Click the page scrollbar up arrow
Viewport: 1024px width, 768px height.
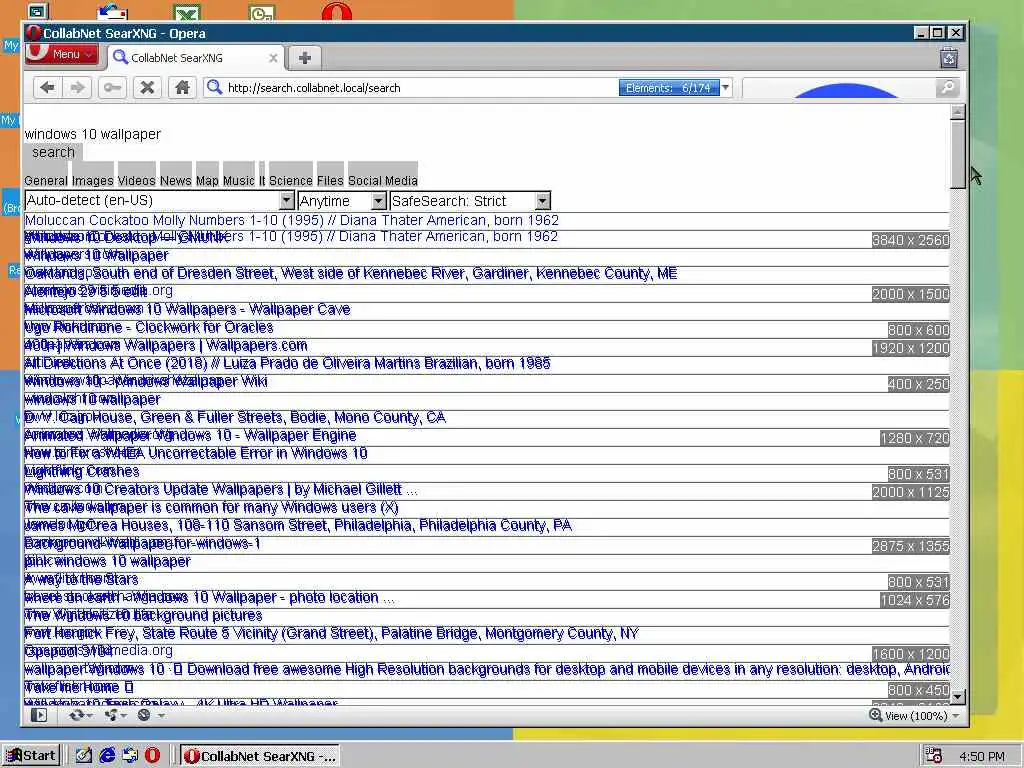(x=957, y=112)
